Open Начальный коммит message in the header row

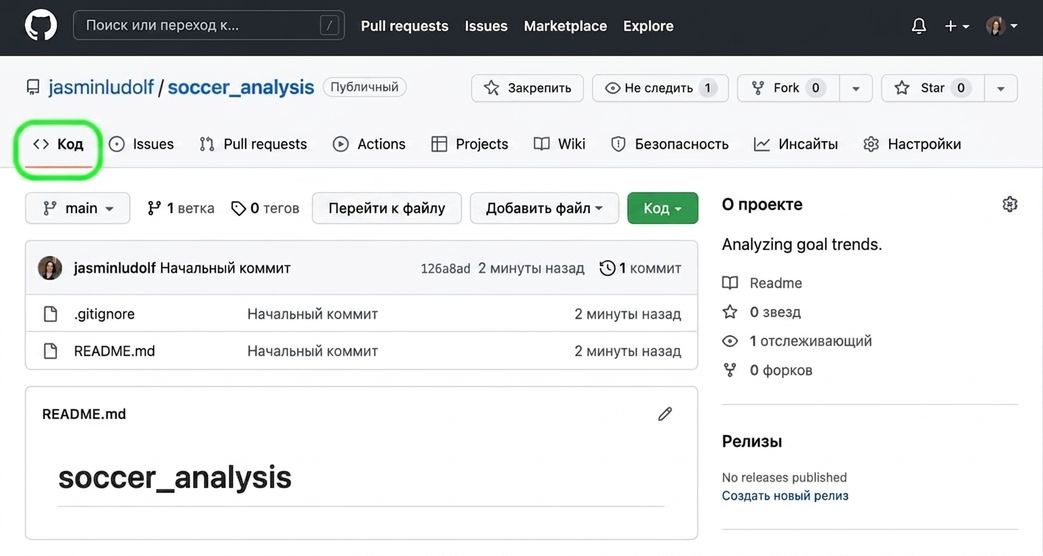pos(225,268)
